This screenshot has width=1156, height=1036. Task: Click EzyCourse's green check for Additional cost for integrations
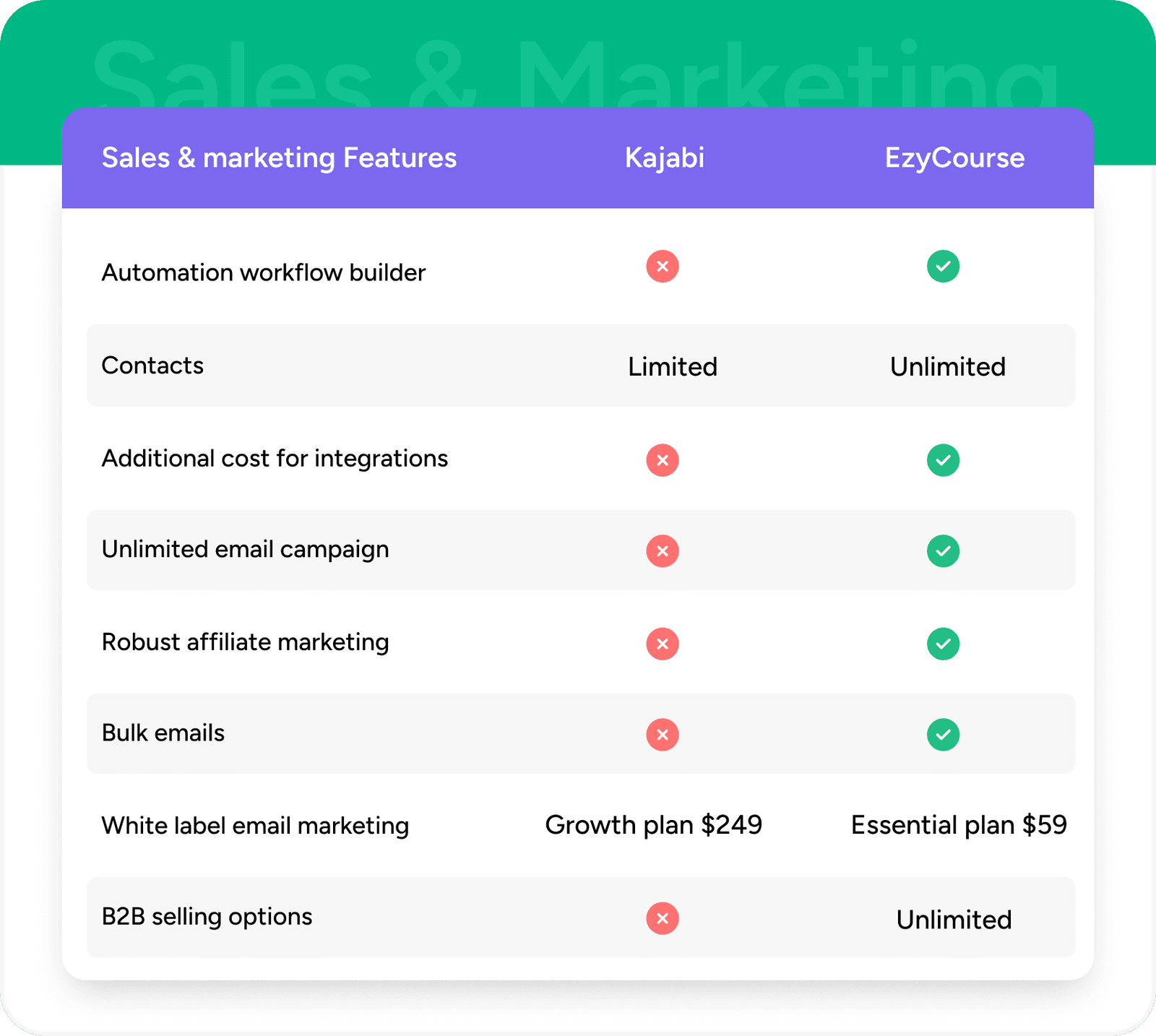(x=943, y=460)
